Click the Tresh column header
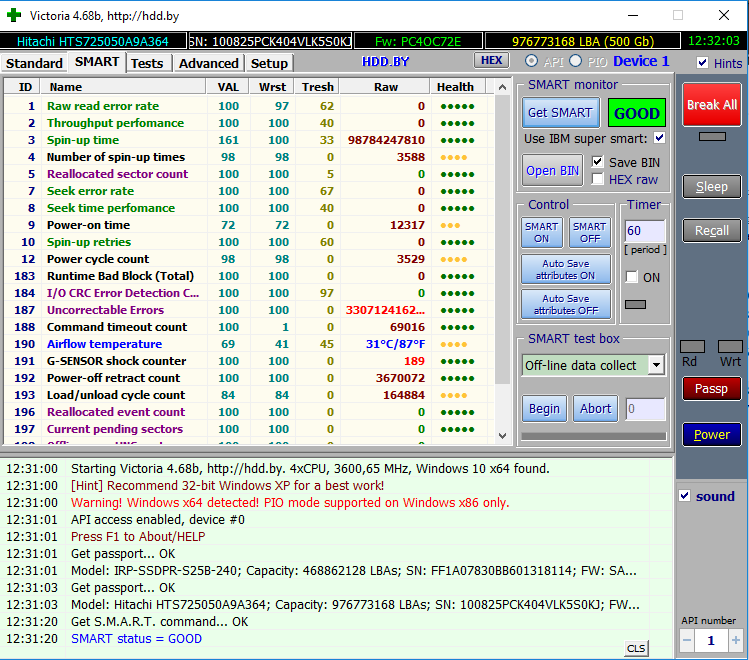The width and height of the screenshot is (749, 660). coord(318,87)
